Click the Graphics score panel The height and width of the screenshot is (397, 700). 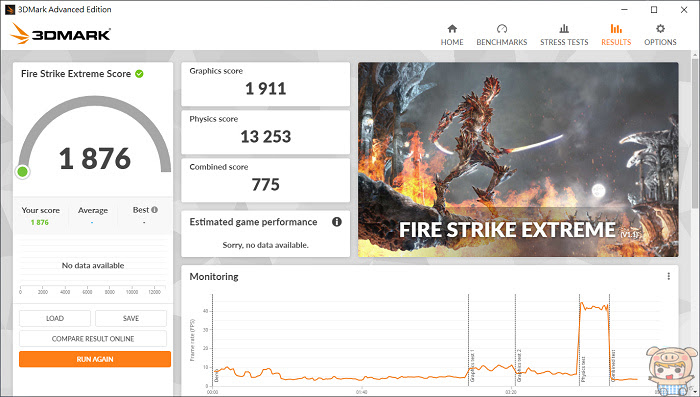pos(265,84)
